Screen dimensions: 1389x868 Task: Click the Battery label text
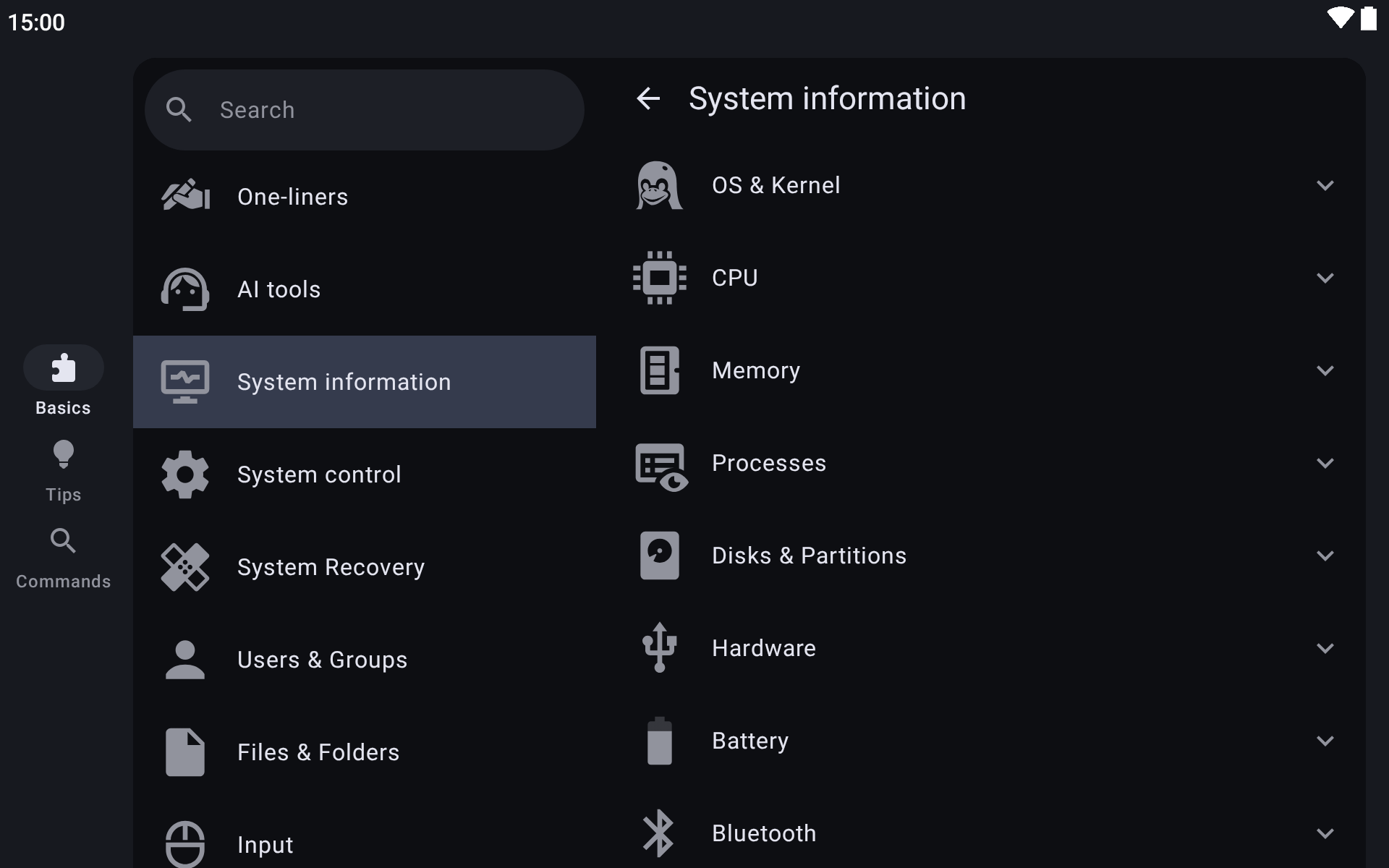[x=750, y=741]
